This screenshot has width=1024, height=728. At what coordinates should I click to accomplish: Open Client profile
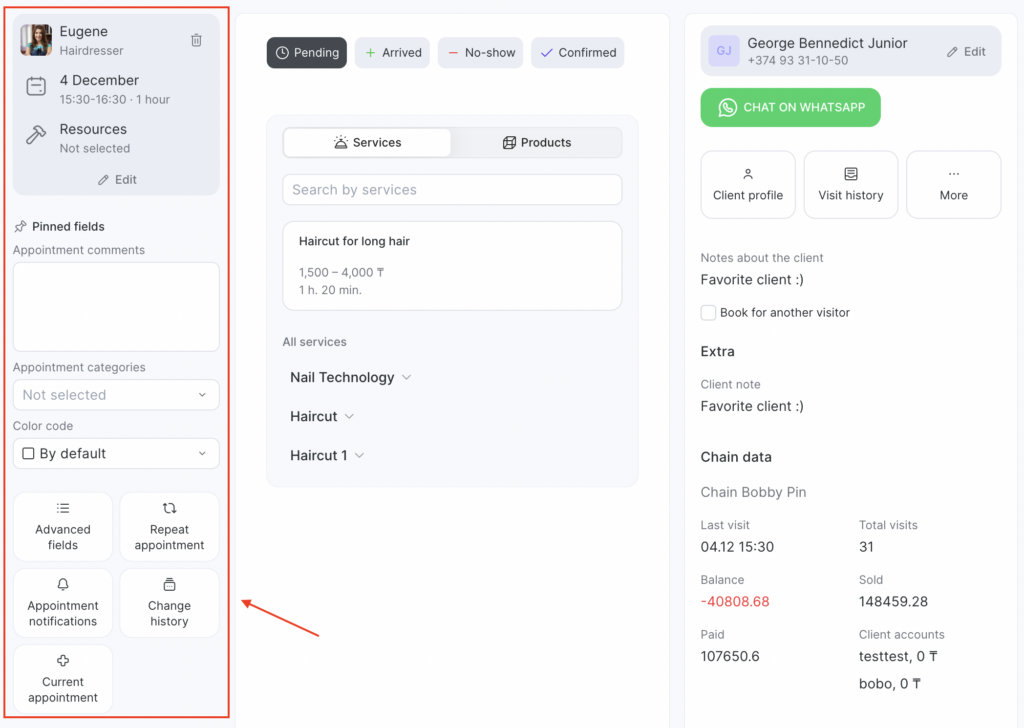click(748, 184)
